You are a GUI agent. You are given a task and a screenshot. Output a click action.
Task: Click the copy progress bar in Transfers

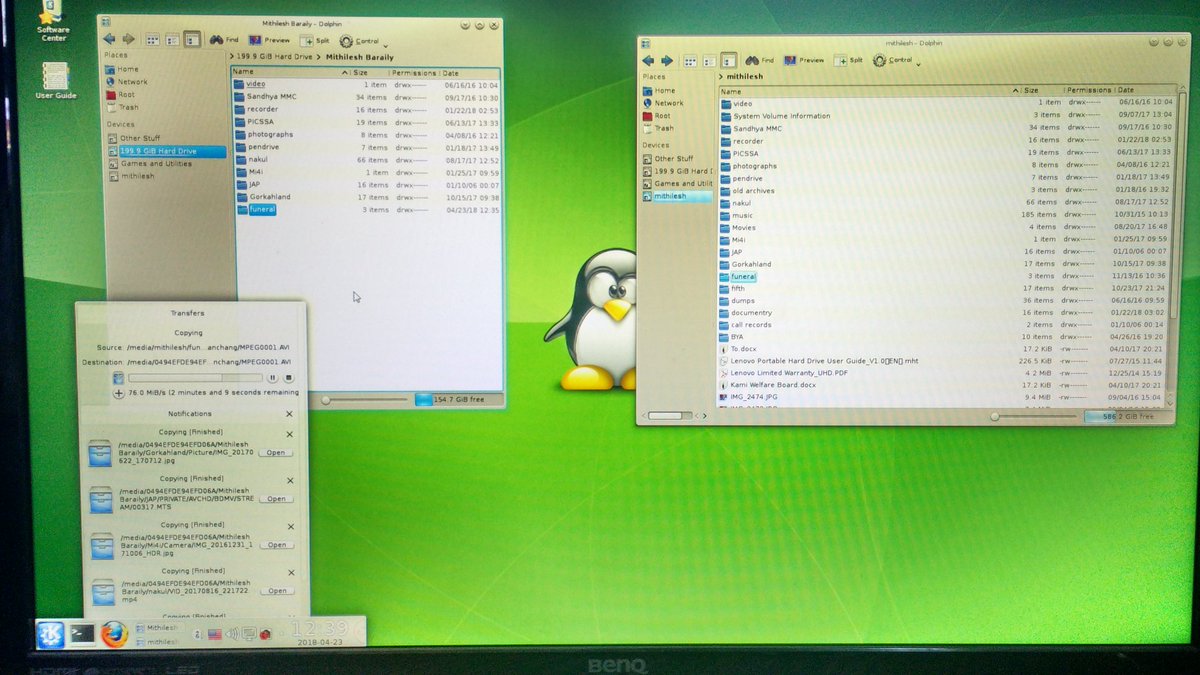(x=195, y=377)
